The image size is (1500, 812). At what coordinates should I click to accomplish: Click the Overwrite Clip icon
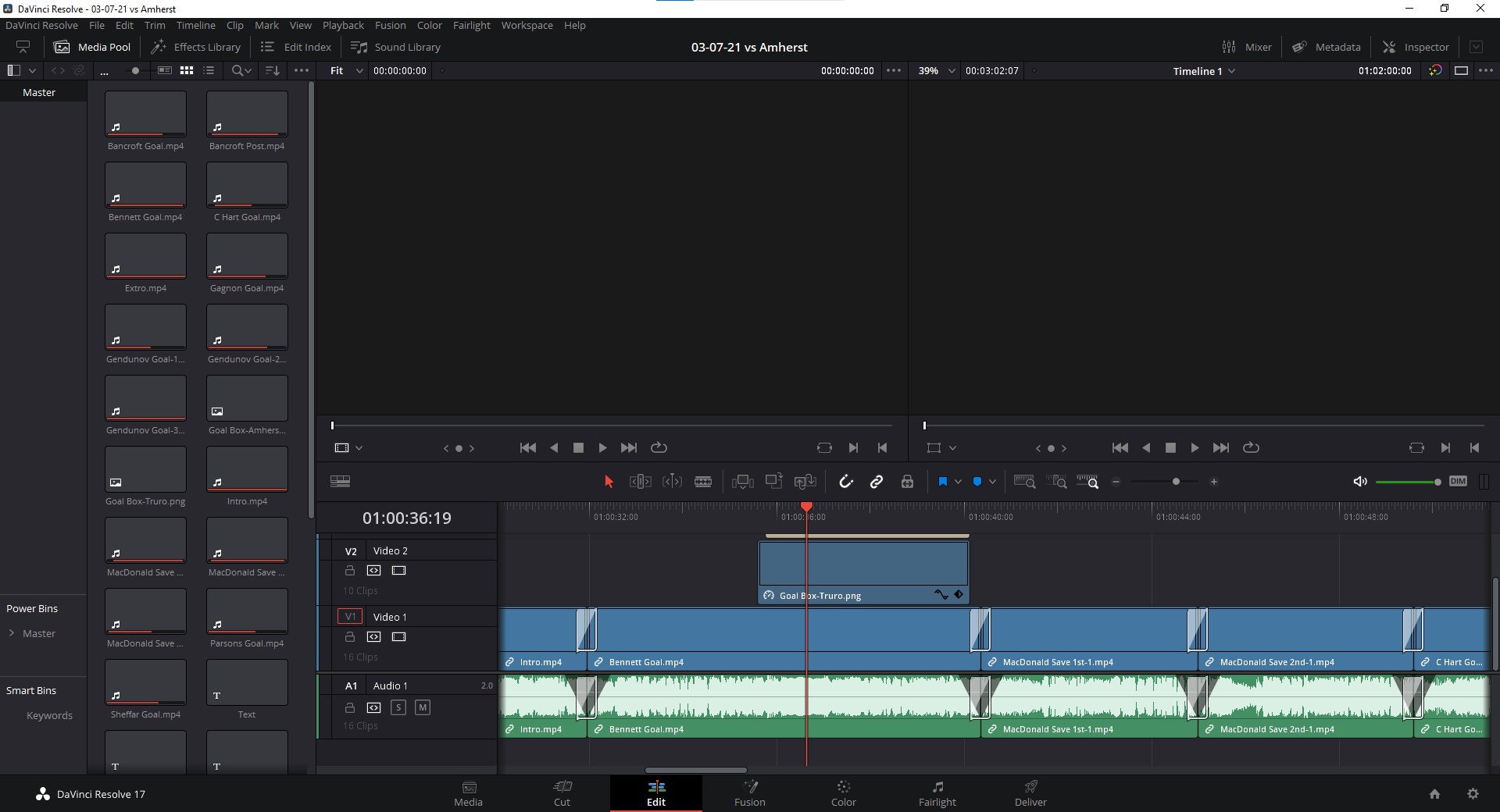tap(773, 481)
